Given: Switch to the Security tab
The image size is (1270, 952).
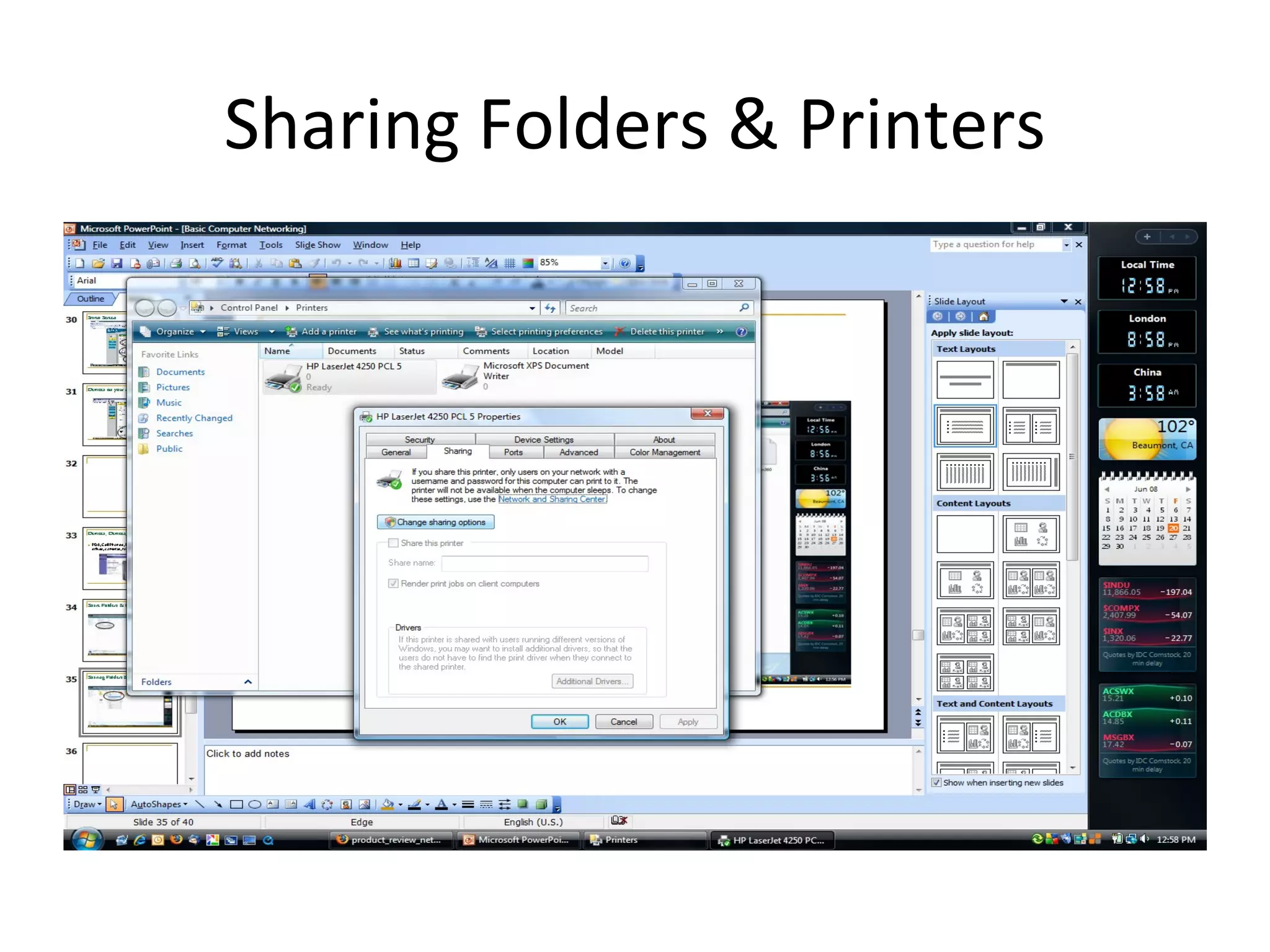Looking at the screenshot, I should tap(420, 439).
